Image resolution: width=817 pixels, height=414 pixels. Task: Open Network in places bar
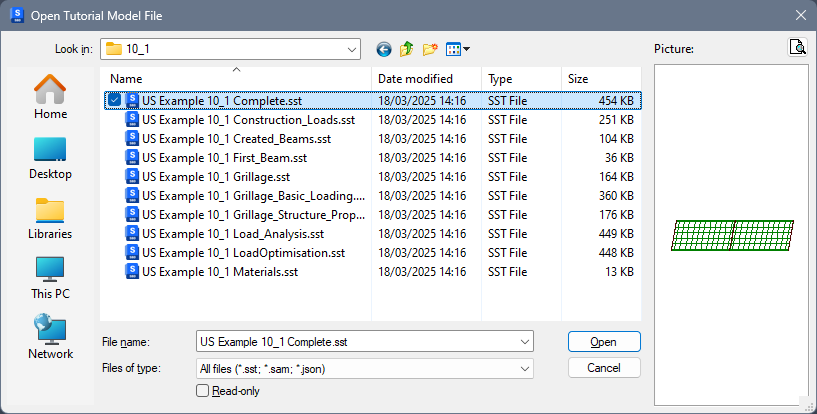pyautogui.click(x=51, y=337)
